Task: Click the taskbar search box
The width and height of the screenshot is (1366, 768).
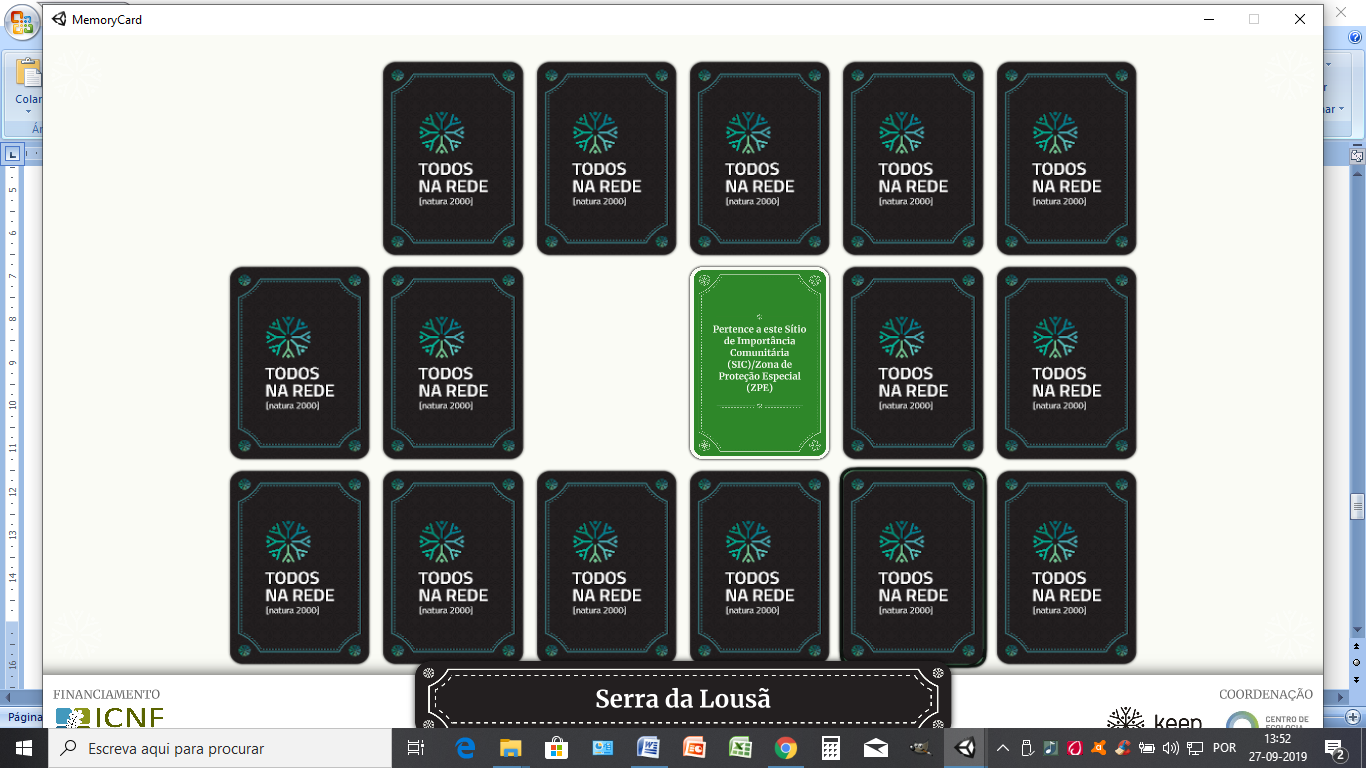Action: click(220, 748)
